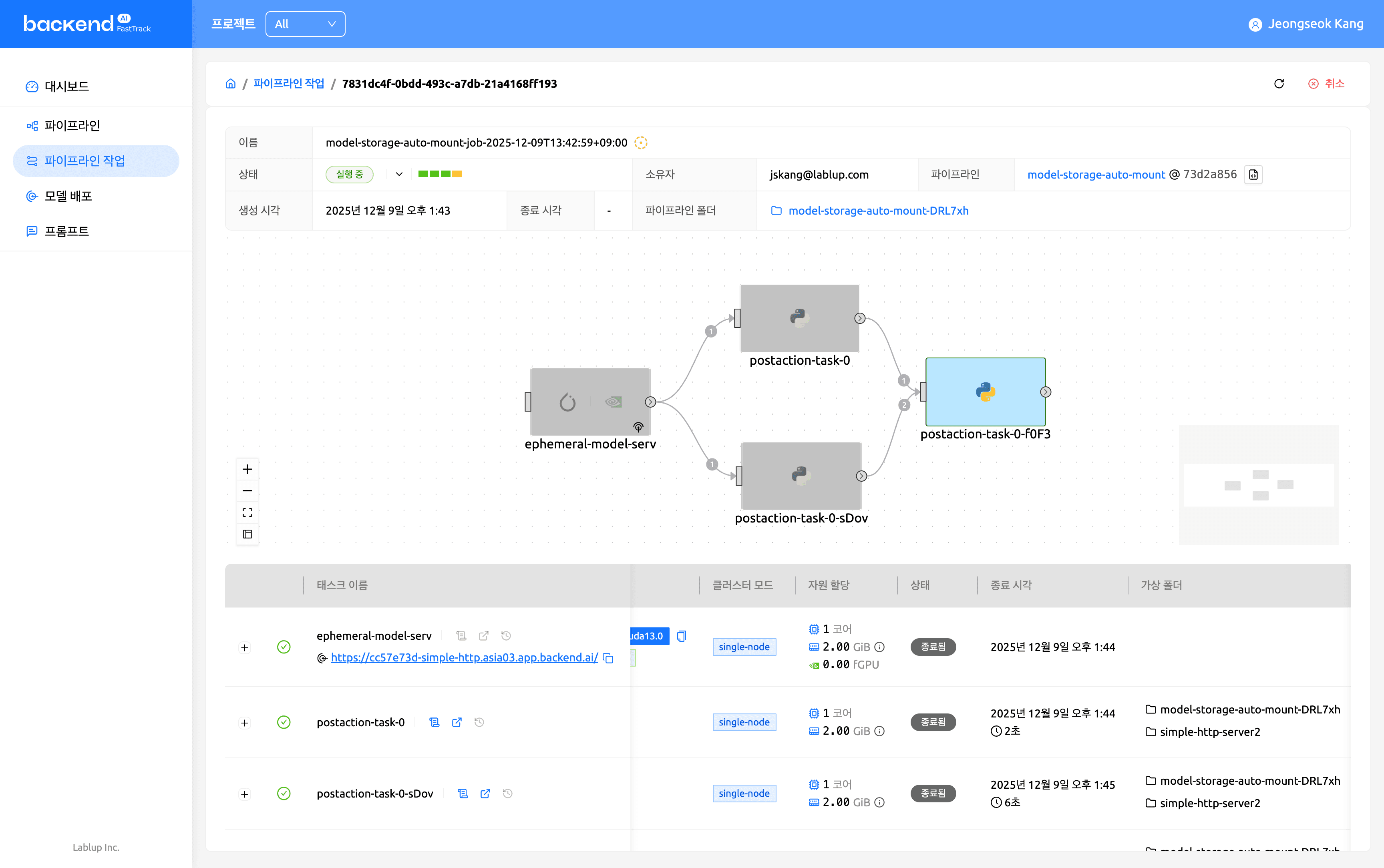Viewport: 1384px width, 868px height.
Task: Click the refresh icon in the breadcrumb bar
Action: pos(1278,84)
